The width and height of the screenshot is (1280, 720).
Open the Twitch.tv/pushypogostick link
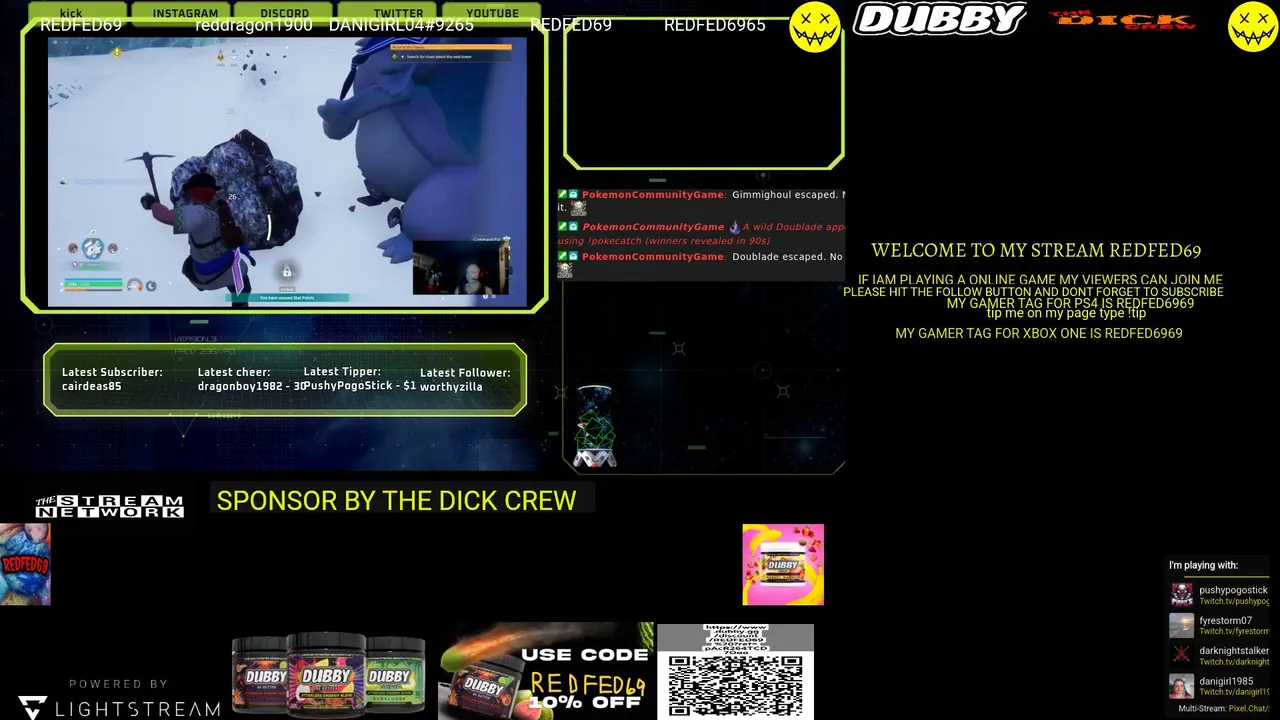pos(1234,602)
